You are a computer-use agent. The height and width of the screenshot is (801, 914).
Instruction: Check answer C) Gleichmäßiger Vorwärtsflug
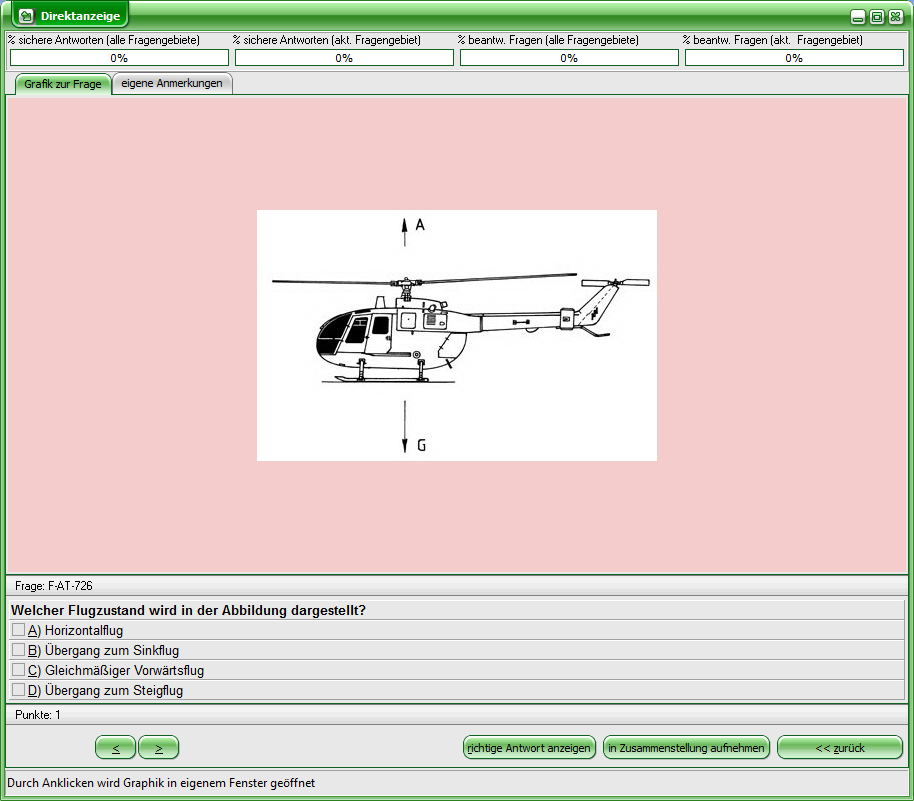pos(19,669)
